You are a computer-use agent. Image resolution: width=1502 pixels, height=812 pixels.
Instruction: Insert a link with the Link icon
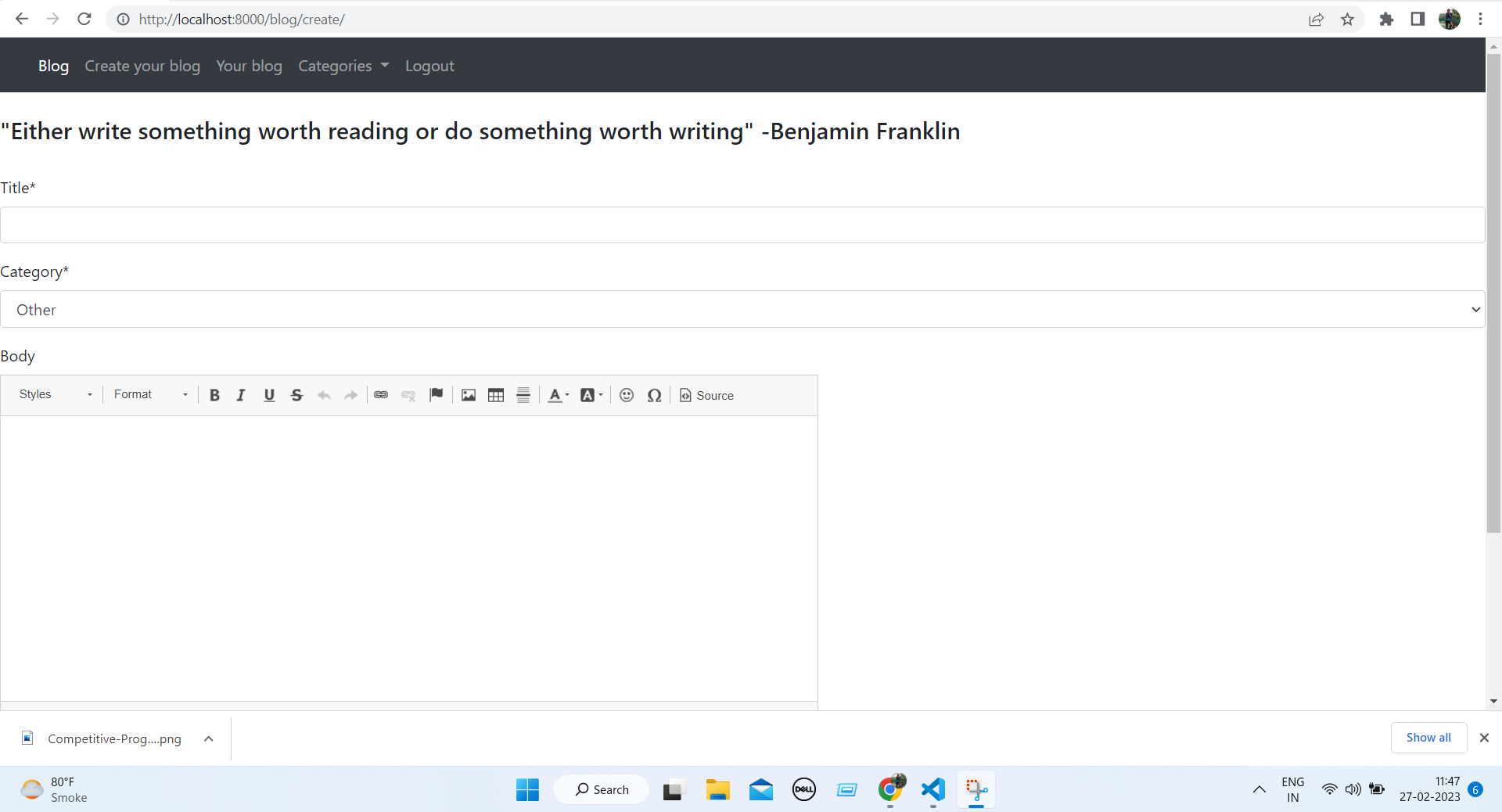pos(381,395)
